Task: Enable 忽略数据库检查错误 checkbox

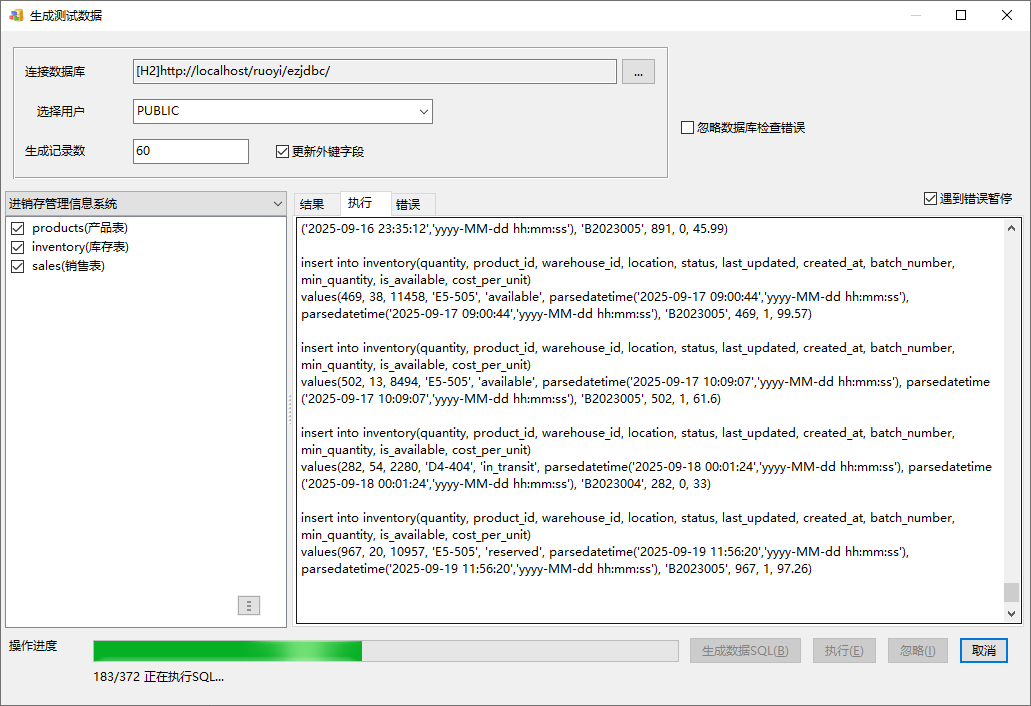Action: point(687,128)
